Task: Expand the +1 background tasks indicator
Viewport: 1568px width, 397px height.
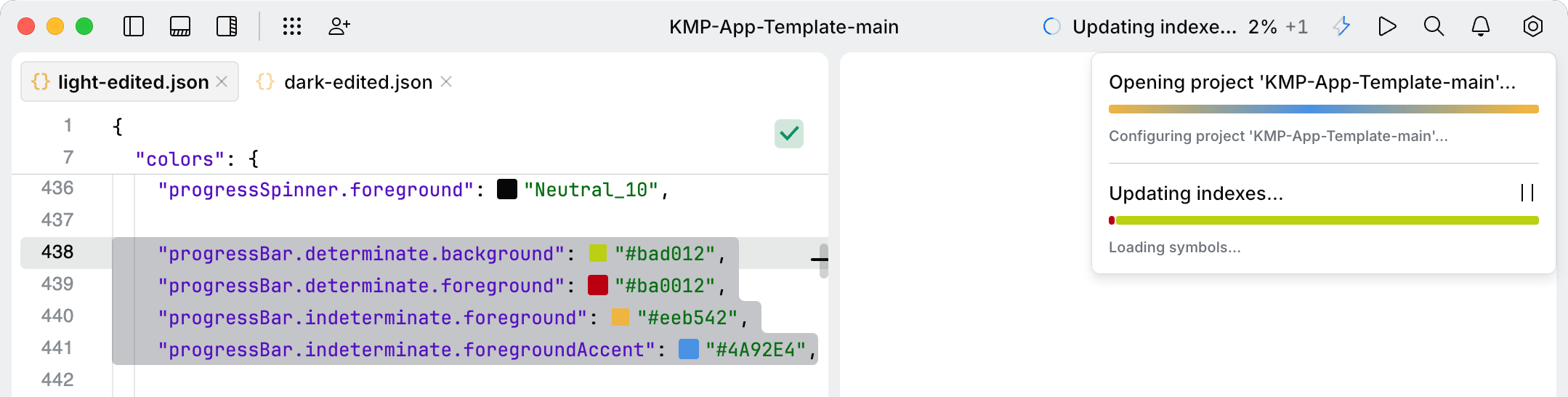Action: point(1296,27)
